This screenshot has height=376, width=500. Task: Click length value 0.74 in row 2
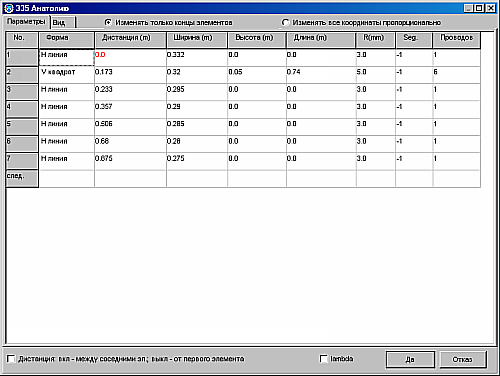(321, 75)
